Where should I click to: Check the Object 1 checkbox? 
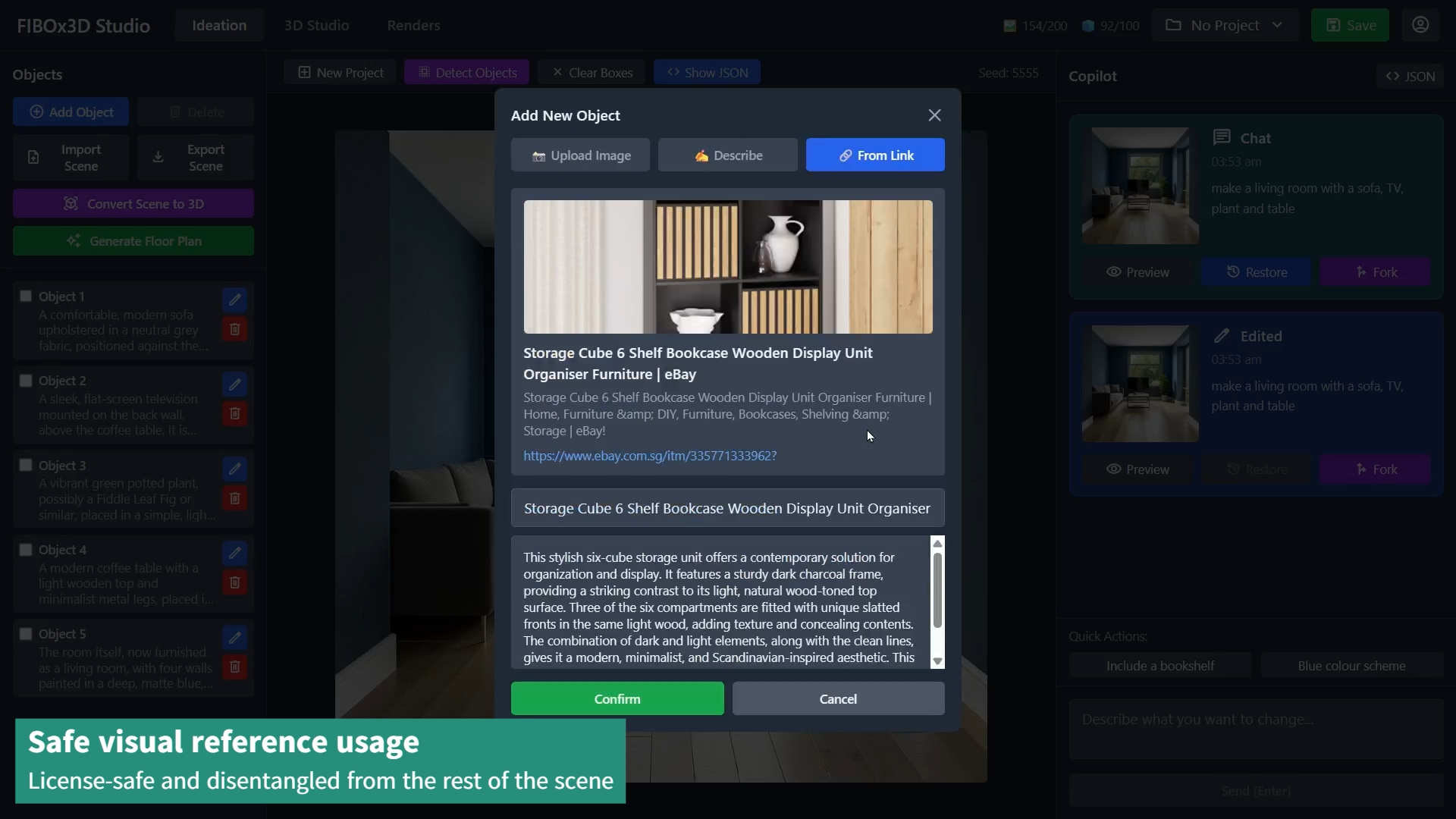pyautogui.click(x=26, y=297)
